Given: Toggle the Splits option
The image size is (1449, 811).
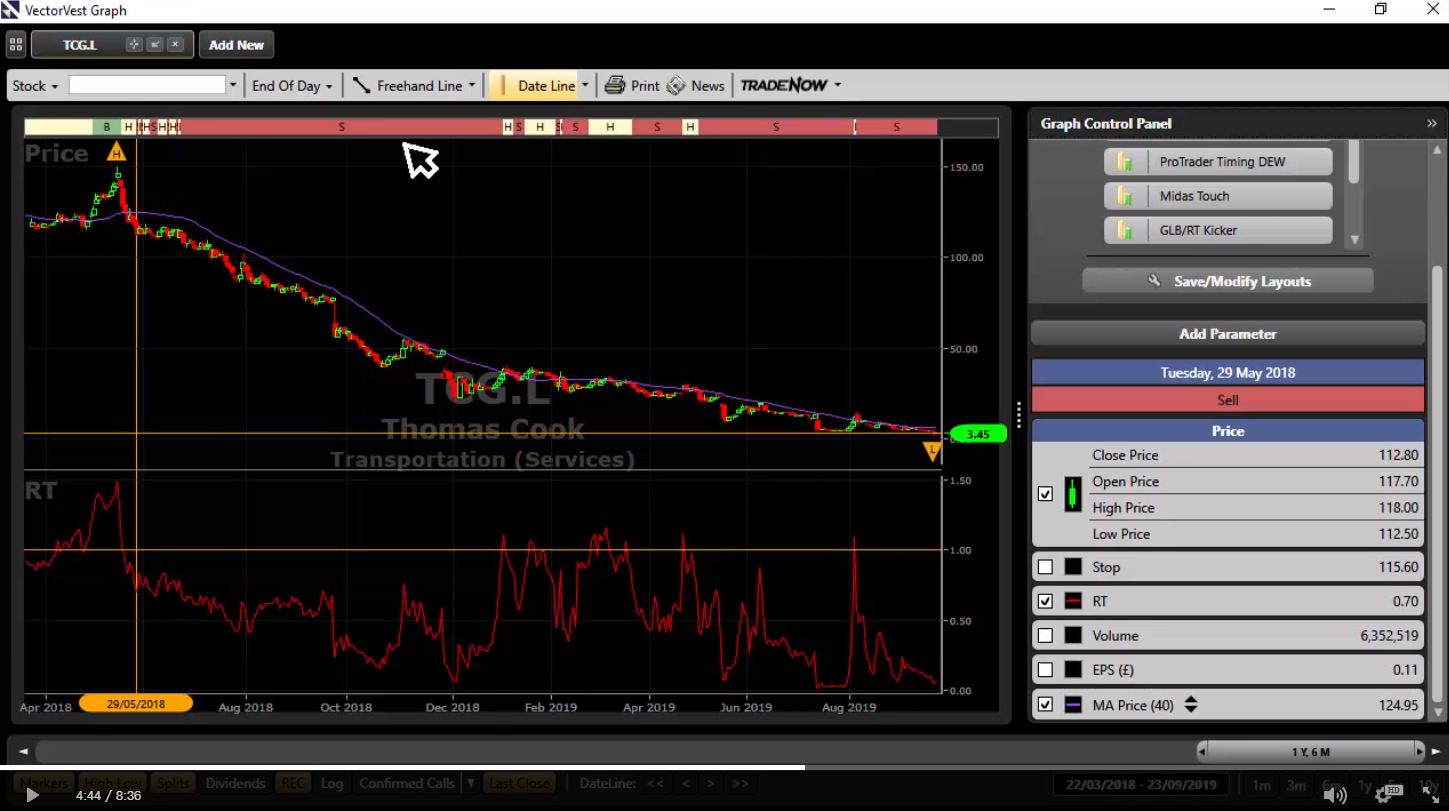Looking at the screenshot, I should (174, 783).
